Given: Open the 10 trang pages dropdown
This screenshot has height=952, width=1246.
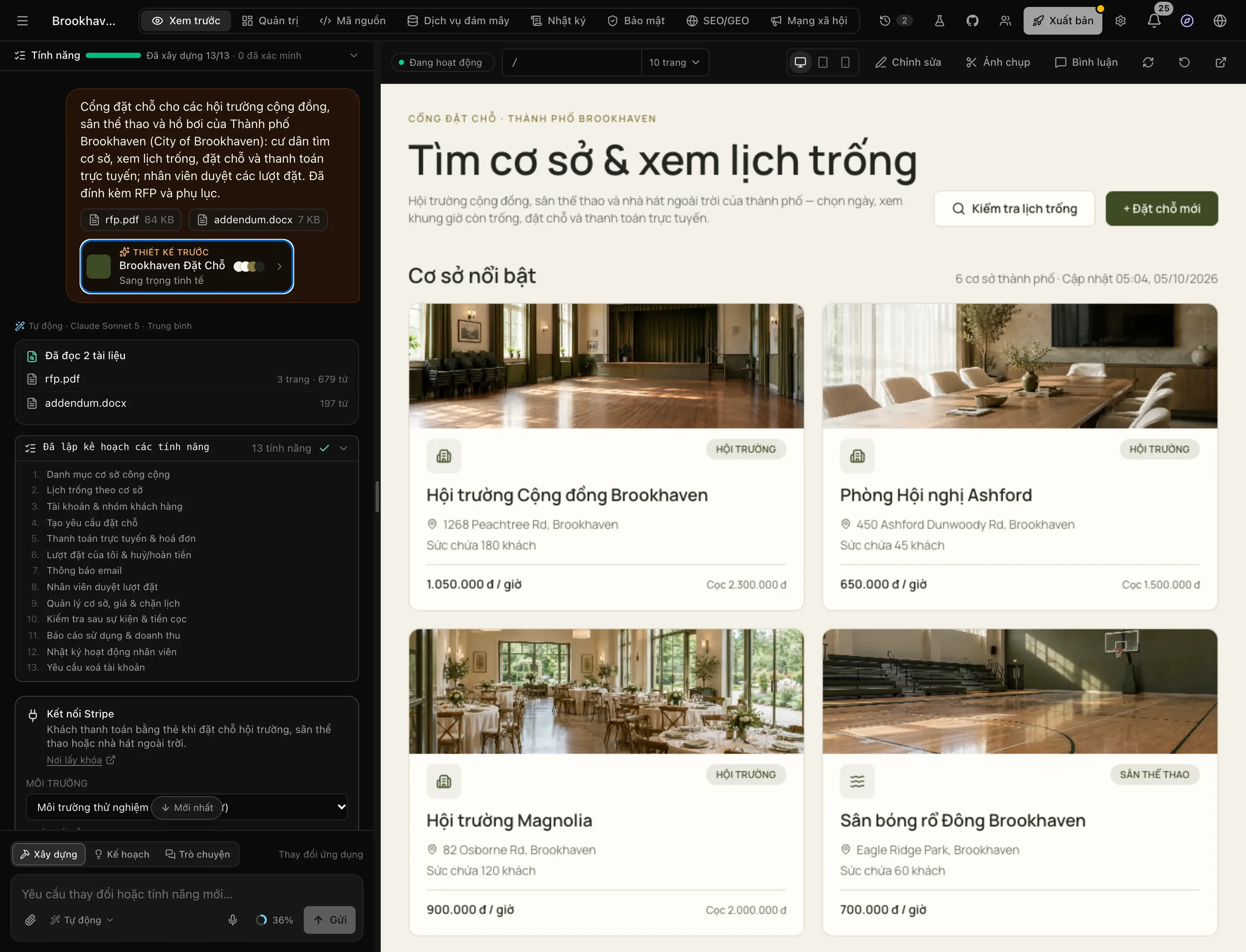Looking at the screenshot, I should [674, 62].
